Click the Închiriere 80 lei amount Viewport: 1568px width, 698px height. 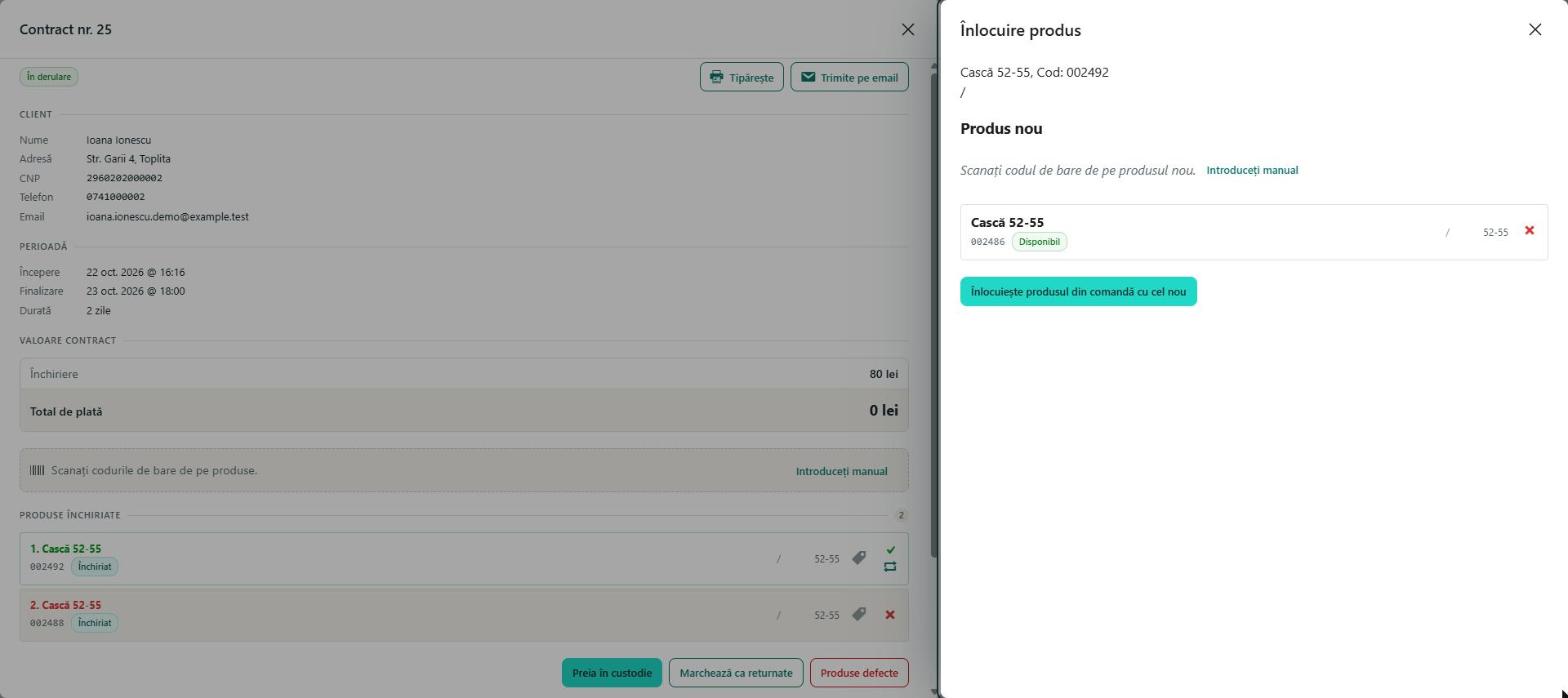click(x=883, y=374)
